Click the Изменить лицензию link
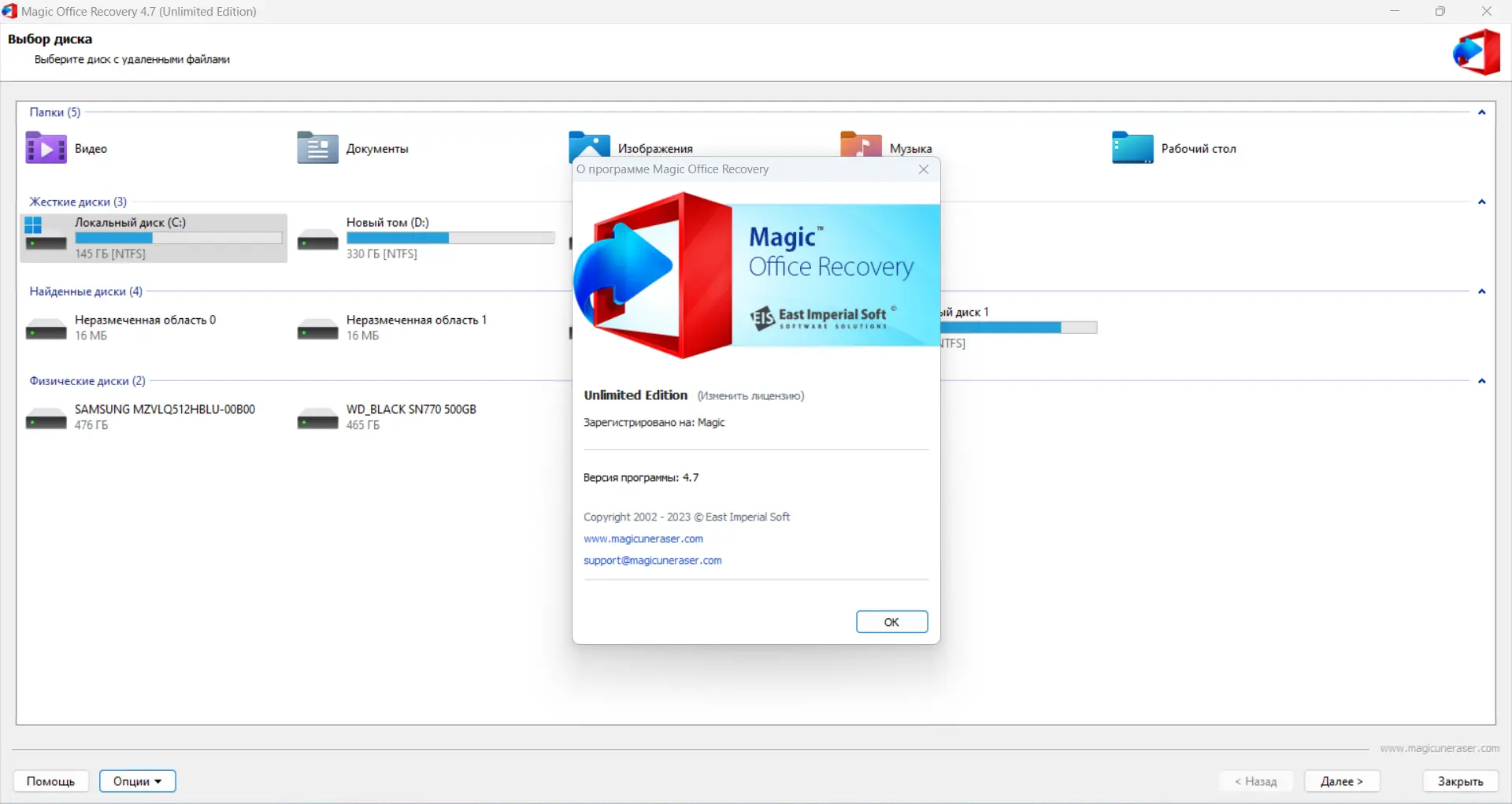Image resolution: width=1512 pixels, height=804 pixels. pyautogui.click(x=750, y=396)
